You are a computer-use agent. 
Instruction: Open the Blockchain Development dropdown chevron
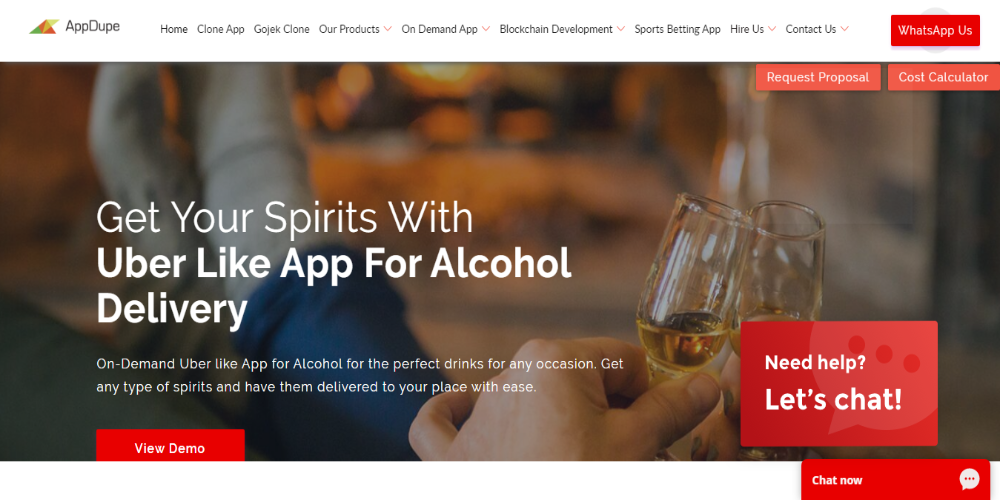click(x=621, y=29)
